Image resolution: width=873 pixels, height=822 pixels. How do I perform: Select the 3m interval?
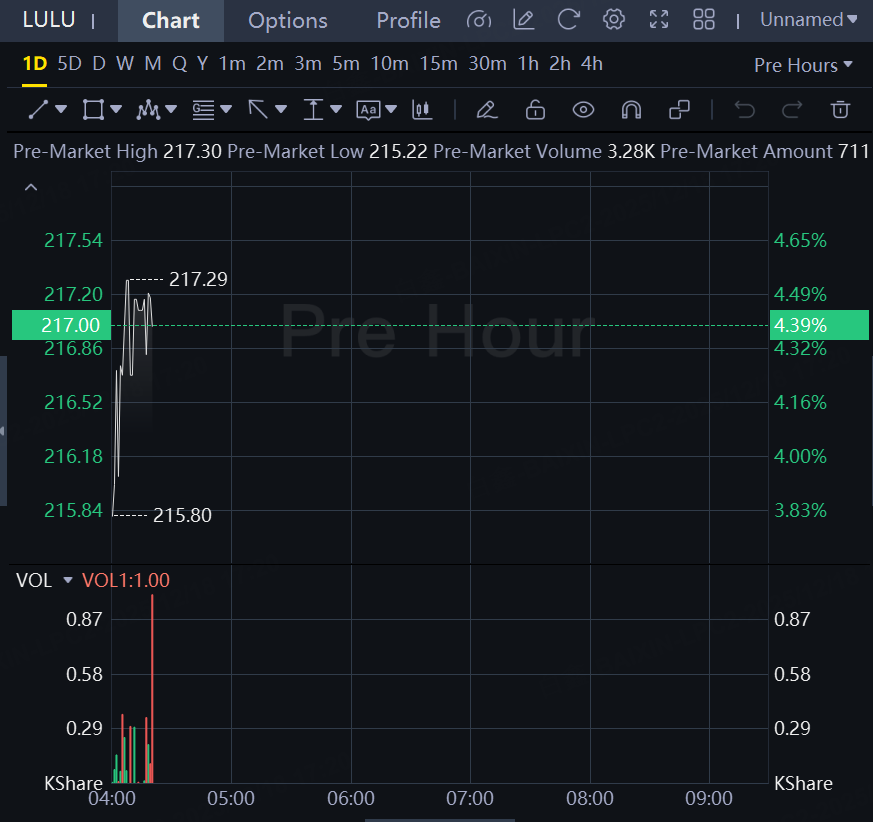[x=308, y=64]
